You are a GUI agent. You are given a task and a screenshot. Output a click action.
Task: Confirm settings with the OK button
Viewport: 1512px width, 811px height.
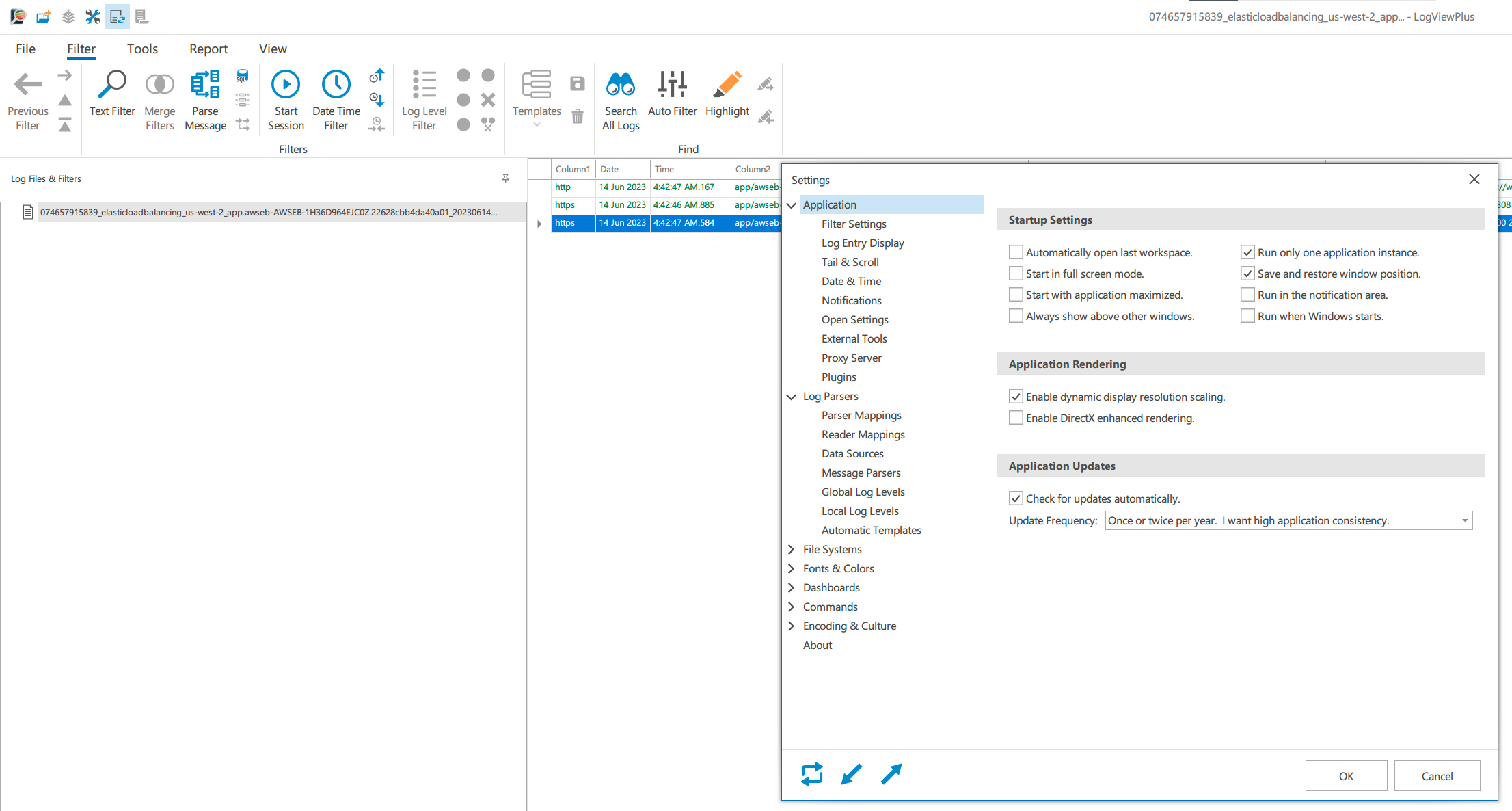click(1346, 776)
